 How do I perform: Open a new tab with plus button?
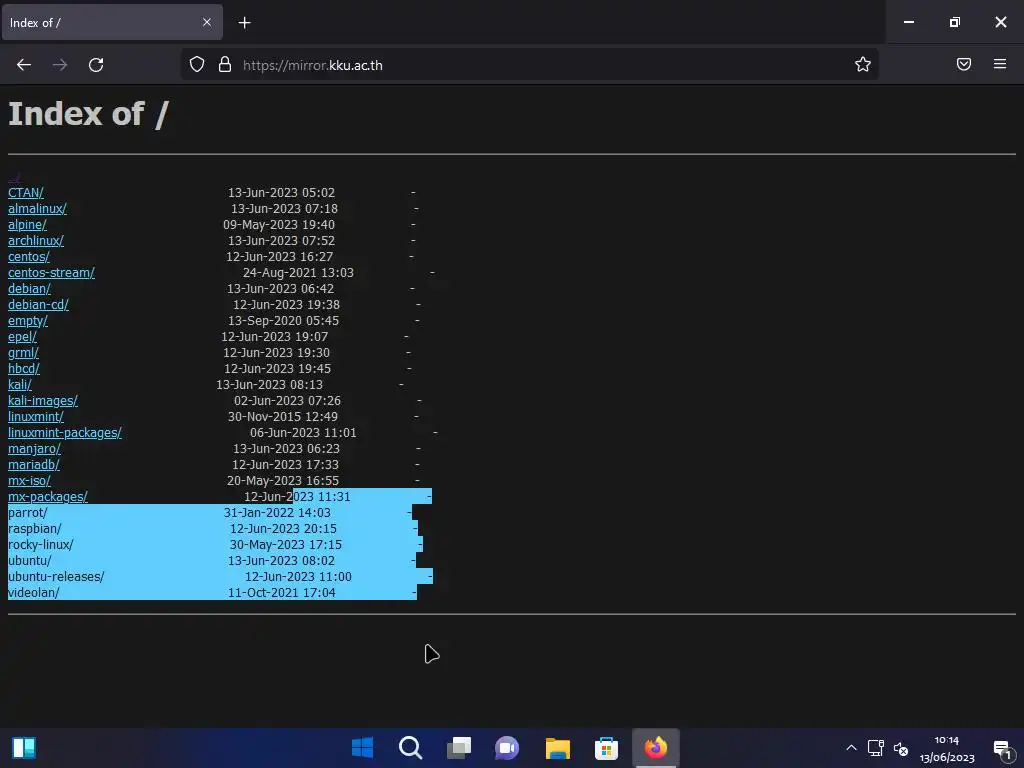pos(244,23)
